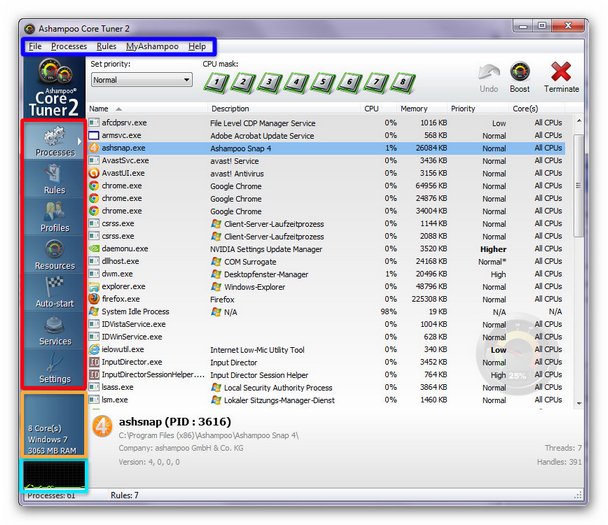The height and width of the screenshot is (525, 608).
Task: Click the Boost gauge icon
Action: (x=520, y=72)
